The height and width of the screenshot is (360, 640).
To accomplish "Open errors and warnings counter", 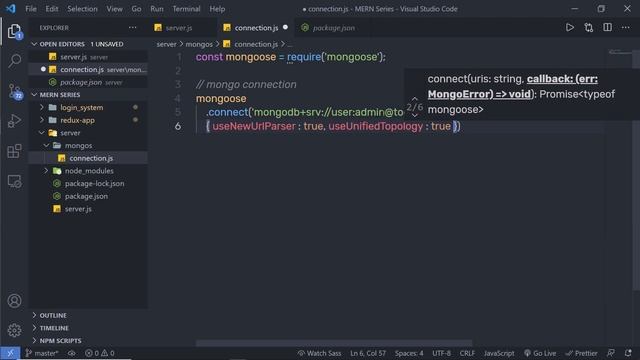I will (99, 353).
